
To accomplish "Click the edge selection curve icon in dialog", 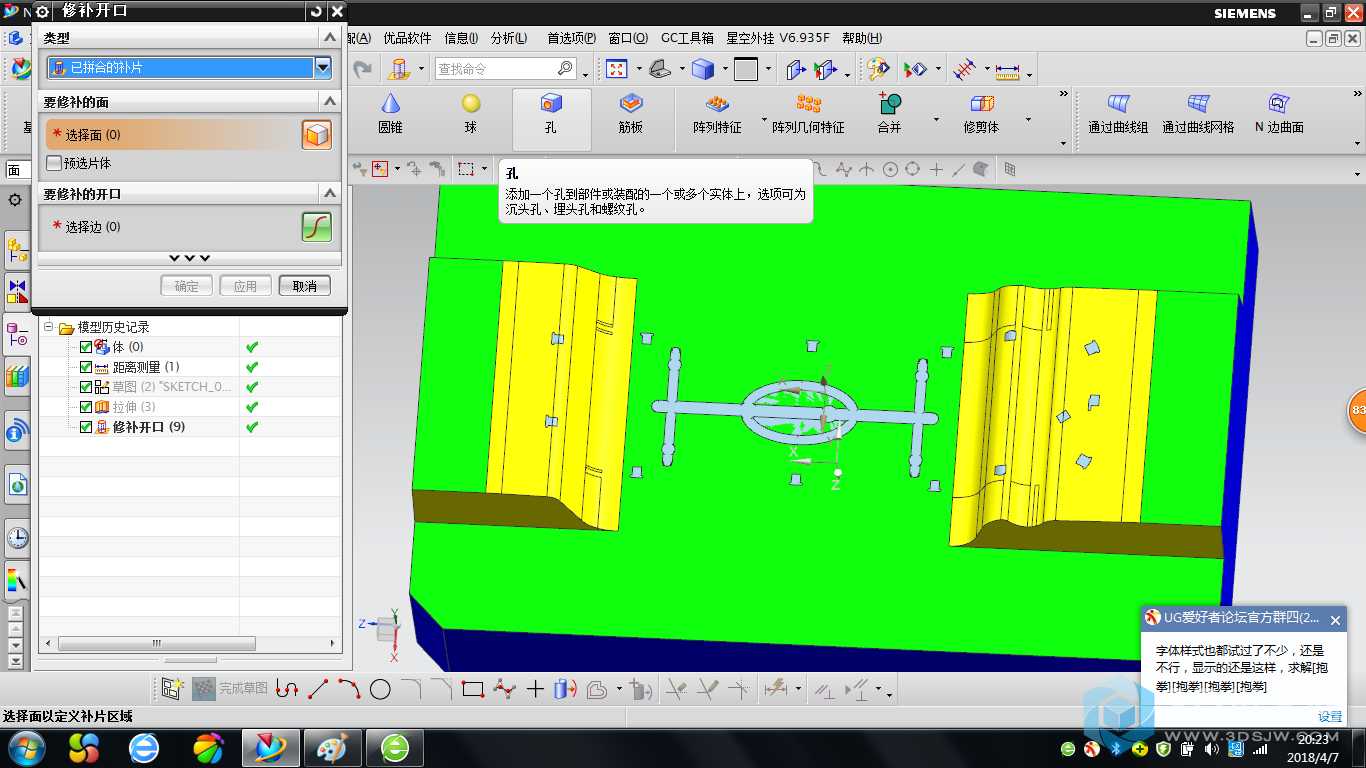I will [317, 227].
